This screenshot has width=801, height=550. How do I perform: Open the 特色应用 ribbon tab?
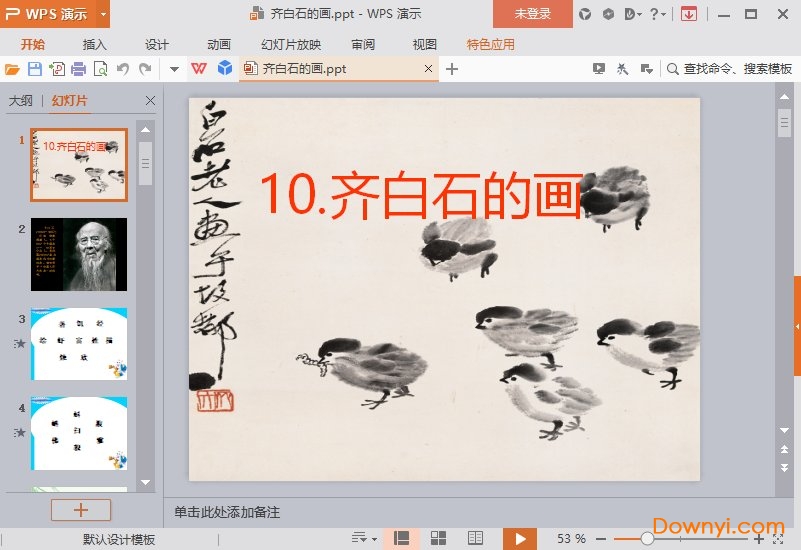click(x=490, y=44)
